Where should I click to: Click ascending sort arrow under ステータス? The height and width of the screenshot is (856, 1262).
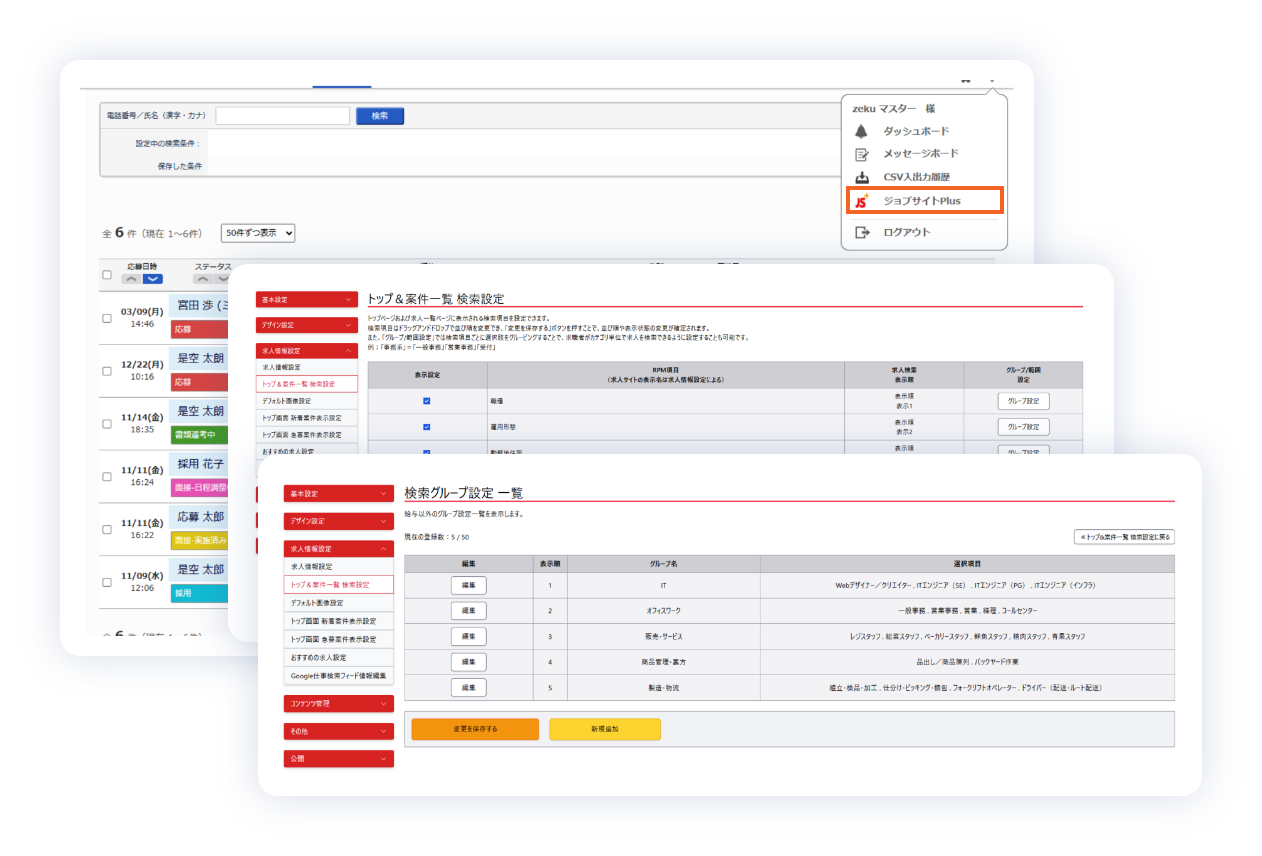203,280
